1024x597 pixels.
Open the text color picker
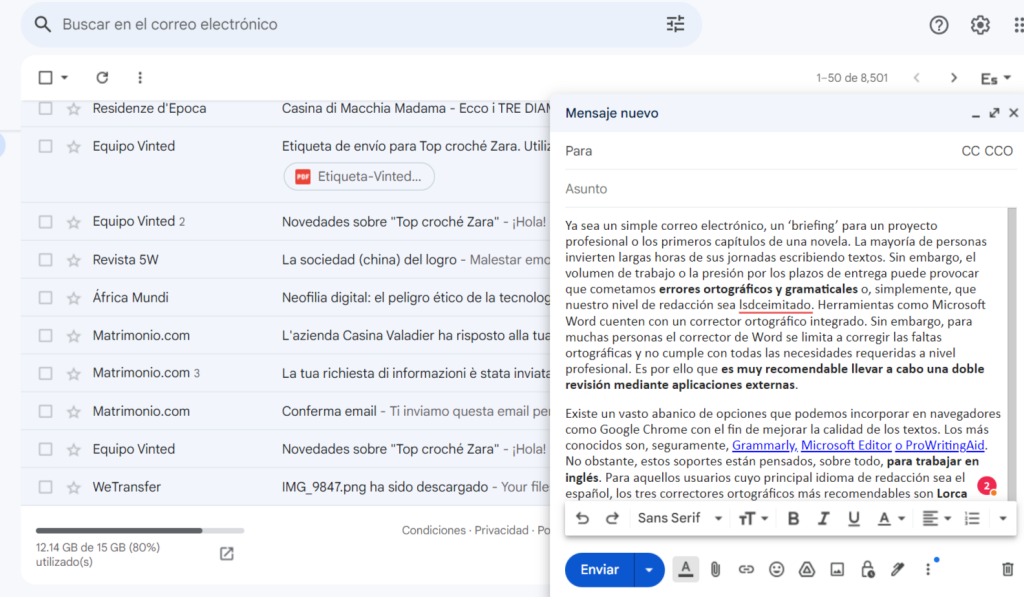(x=890, y=518)
